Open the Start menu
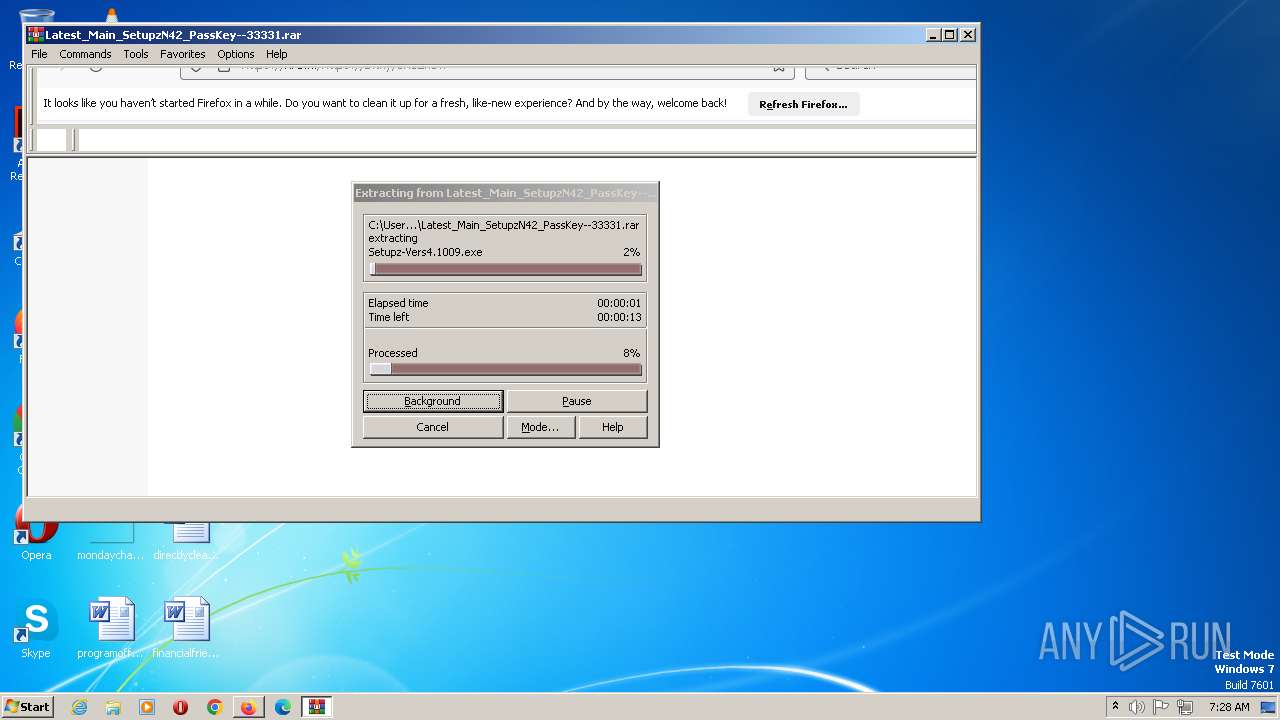 click(28, 707)
